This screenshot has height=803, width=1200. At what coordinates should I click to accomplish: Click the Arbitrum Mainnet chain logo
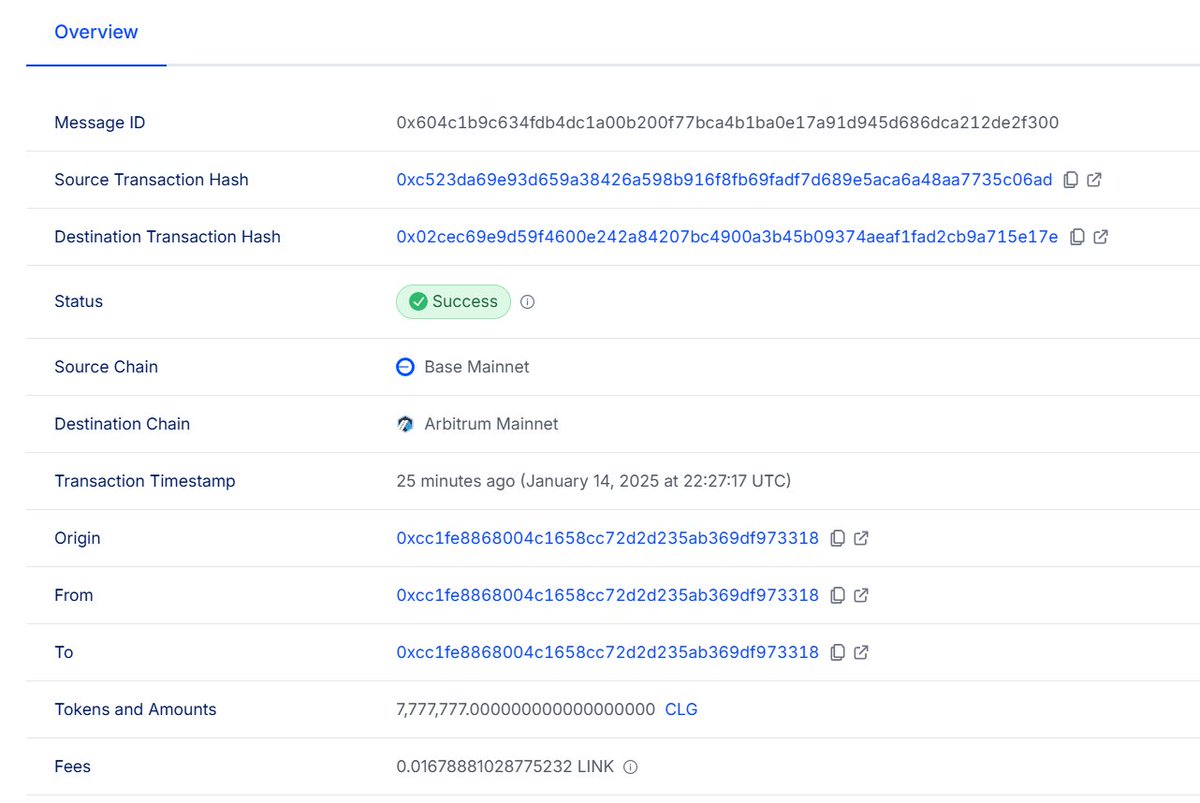pyautogui.click(x=405, y=423)
